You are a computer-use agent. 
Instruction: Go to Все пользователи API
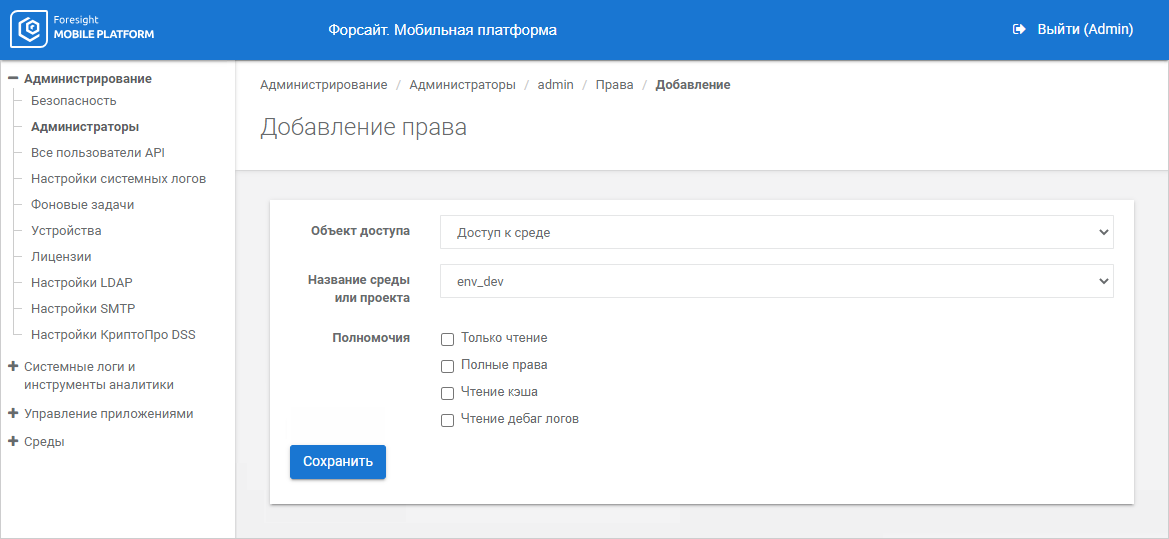point(97,153)
